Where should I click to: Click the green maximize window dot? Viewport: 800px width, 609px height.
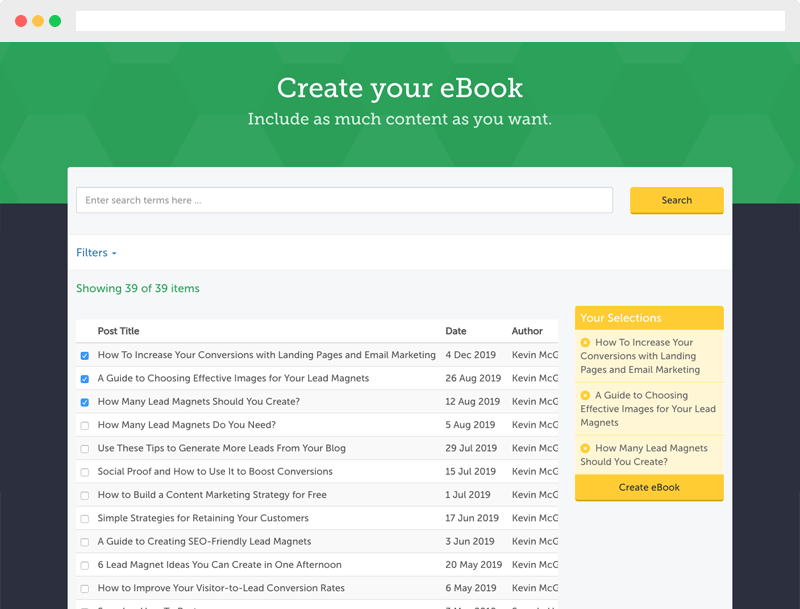pyautogui.click(x=55, y=21)
